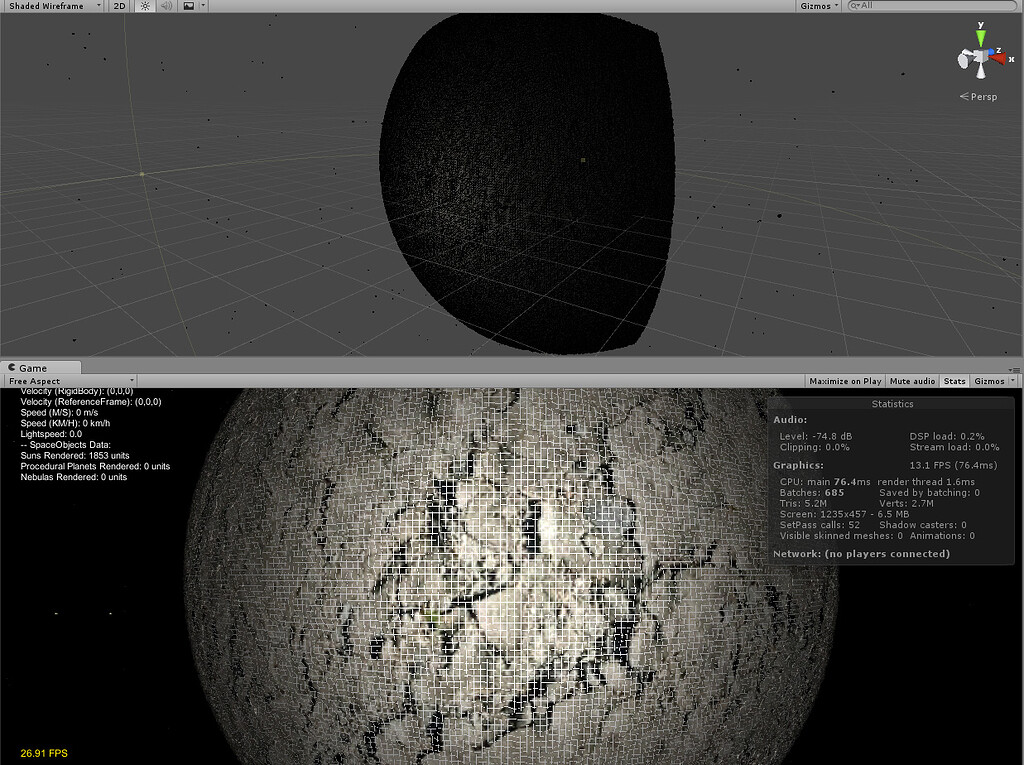
Task: Click the red X axis gizmo handle
Action: (x=1000, y=58)
